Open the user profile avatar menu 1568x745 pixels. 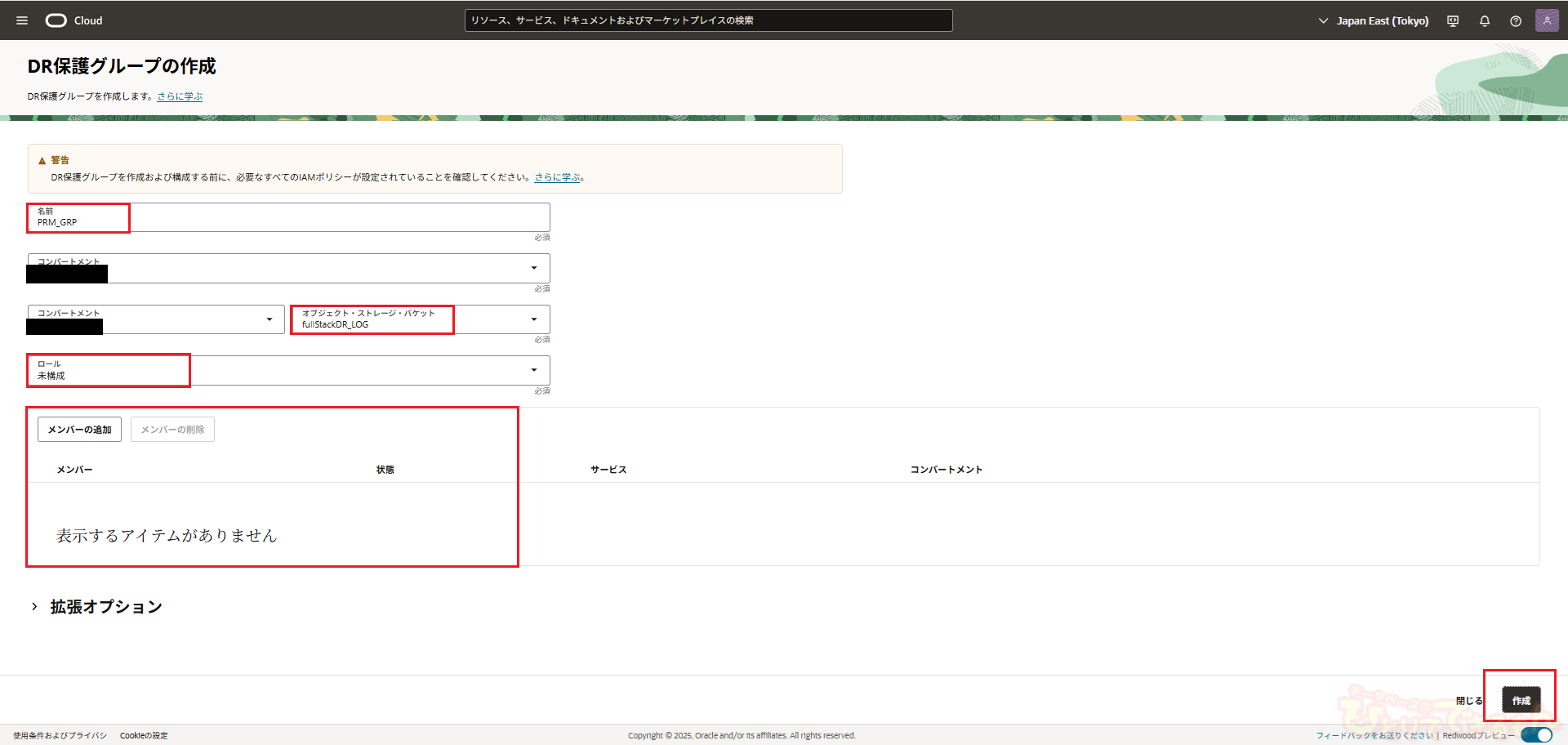pyautogui.click(x=1546, y=20)
